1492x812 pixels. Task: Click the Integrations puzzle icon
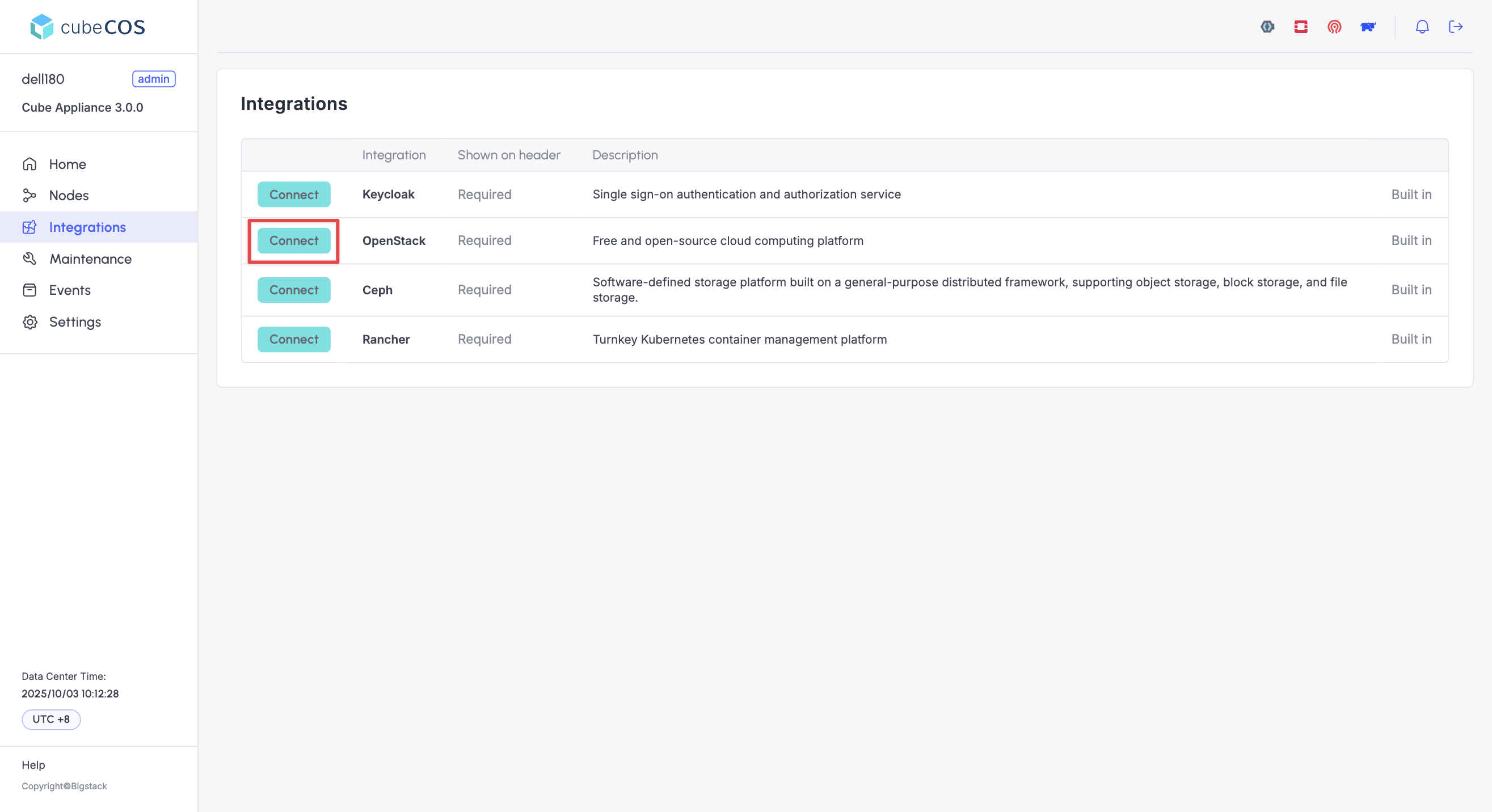[x=29, y=227]
